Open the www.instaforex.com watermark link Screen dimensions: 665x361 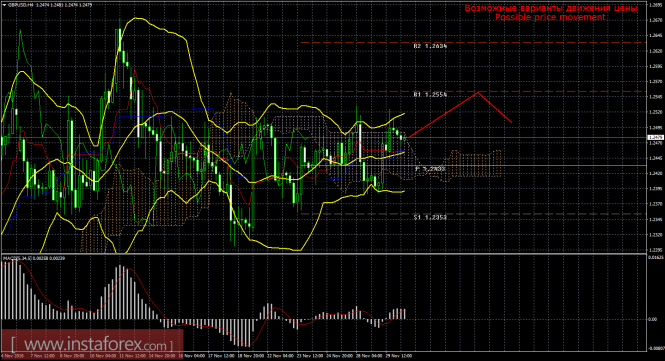pos(92,343)
